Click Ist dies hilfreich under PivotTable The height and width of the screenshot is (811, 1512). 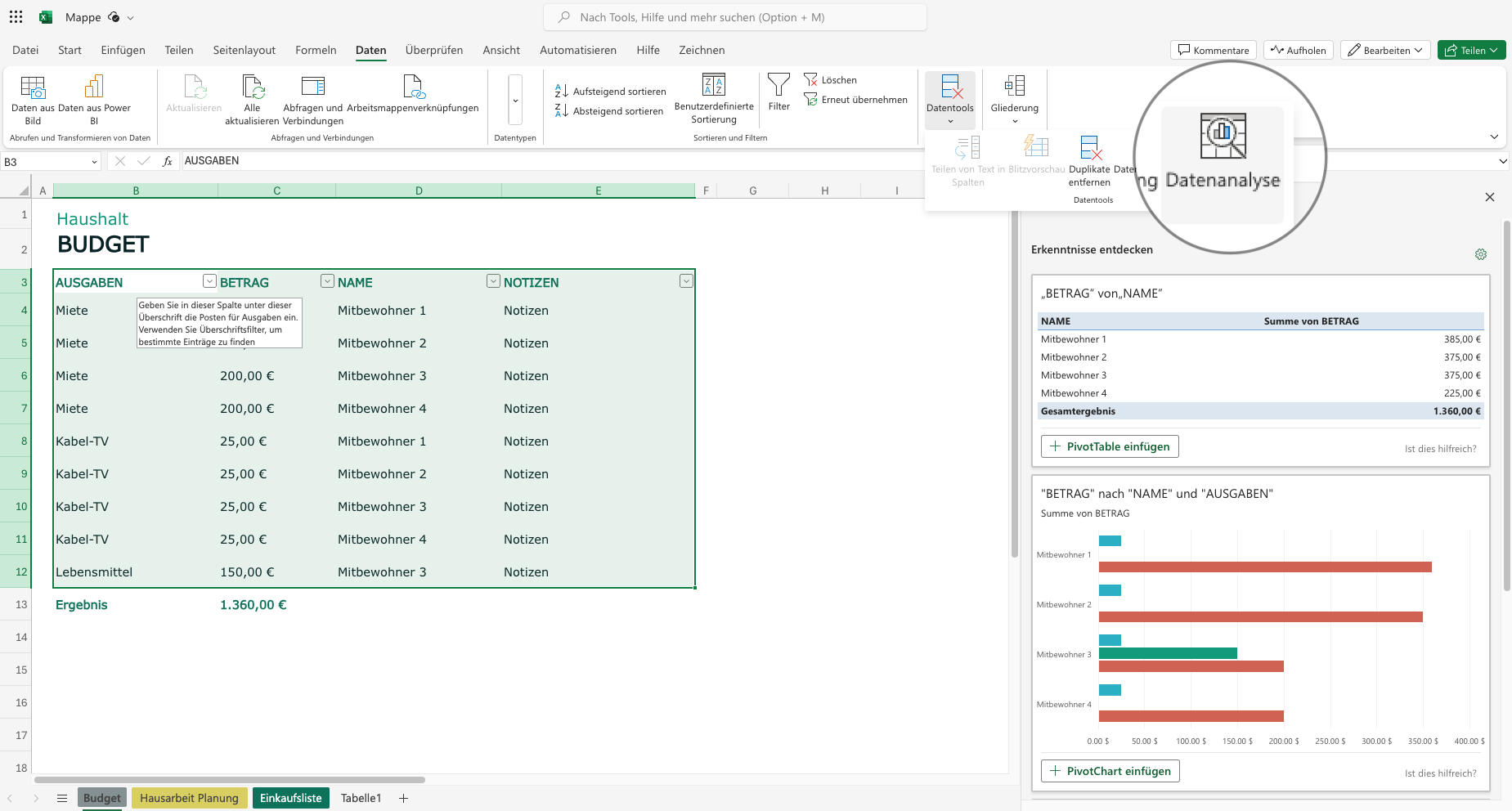click(1440, 449)
